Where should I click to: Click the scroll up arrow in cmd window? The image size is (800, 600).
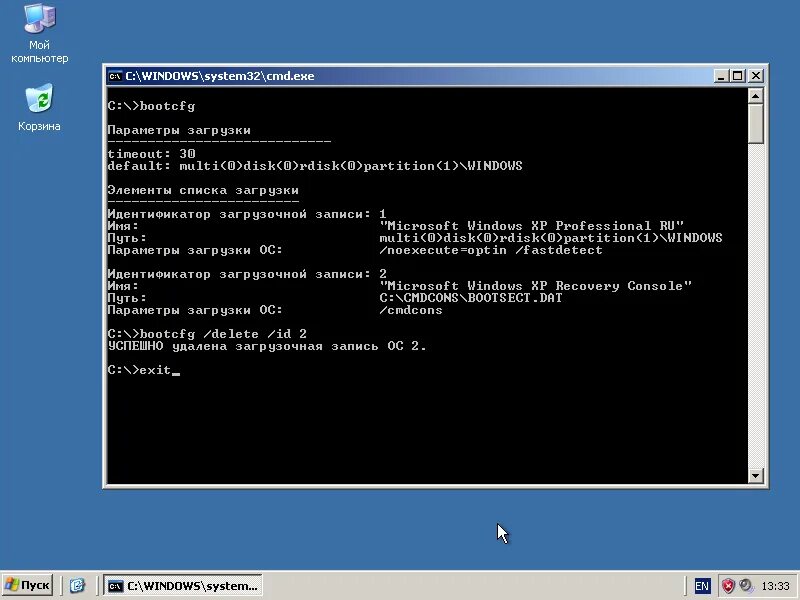pos(755,95)
